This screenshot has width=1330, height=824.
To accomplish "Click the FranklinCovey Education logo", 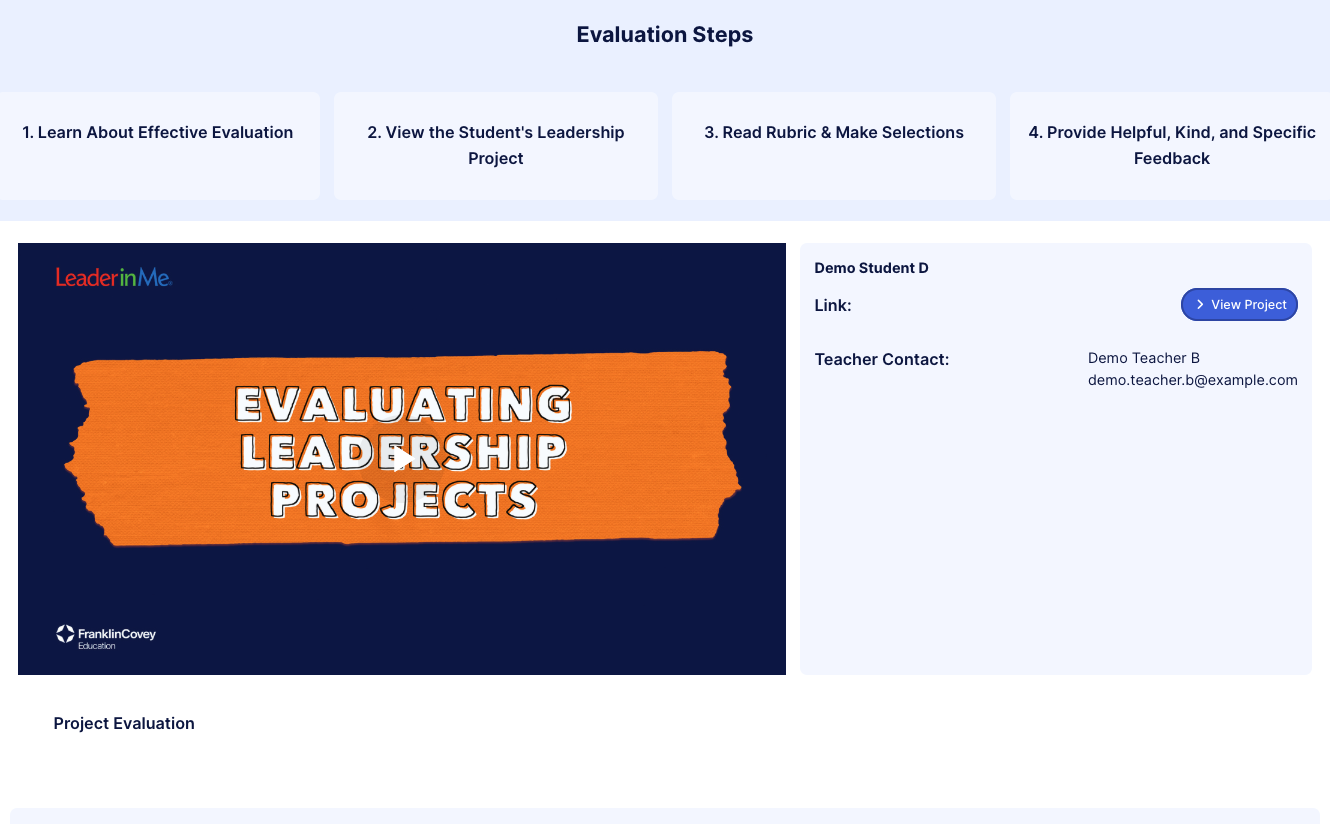I will tap(107, 636).
